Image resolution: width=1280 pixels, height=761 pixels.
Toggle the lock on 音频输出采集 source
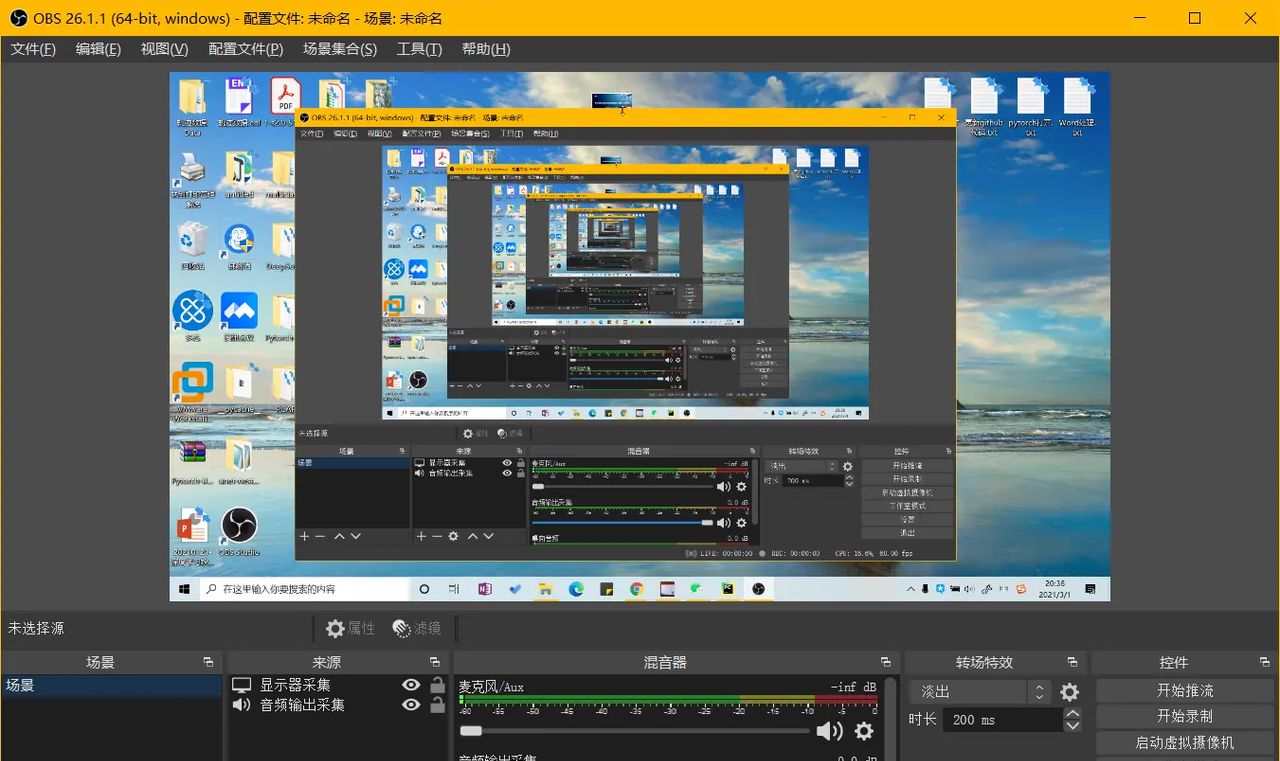(437, 705)
